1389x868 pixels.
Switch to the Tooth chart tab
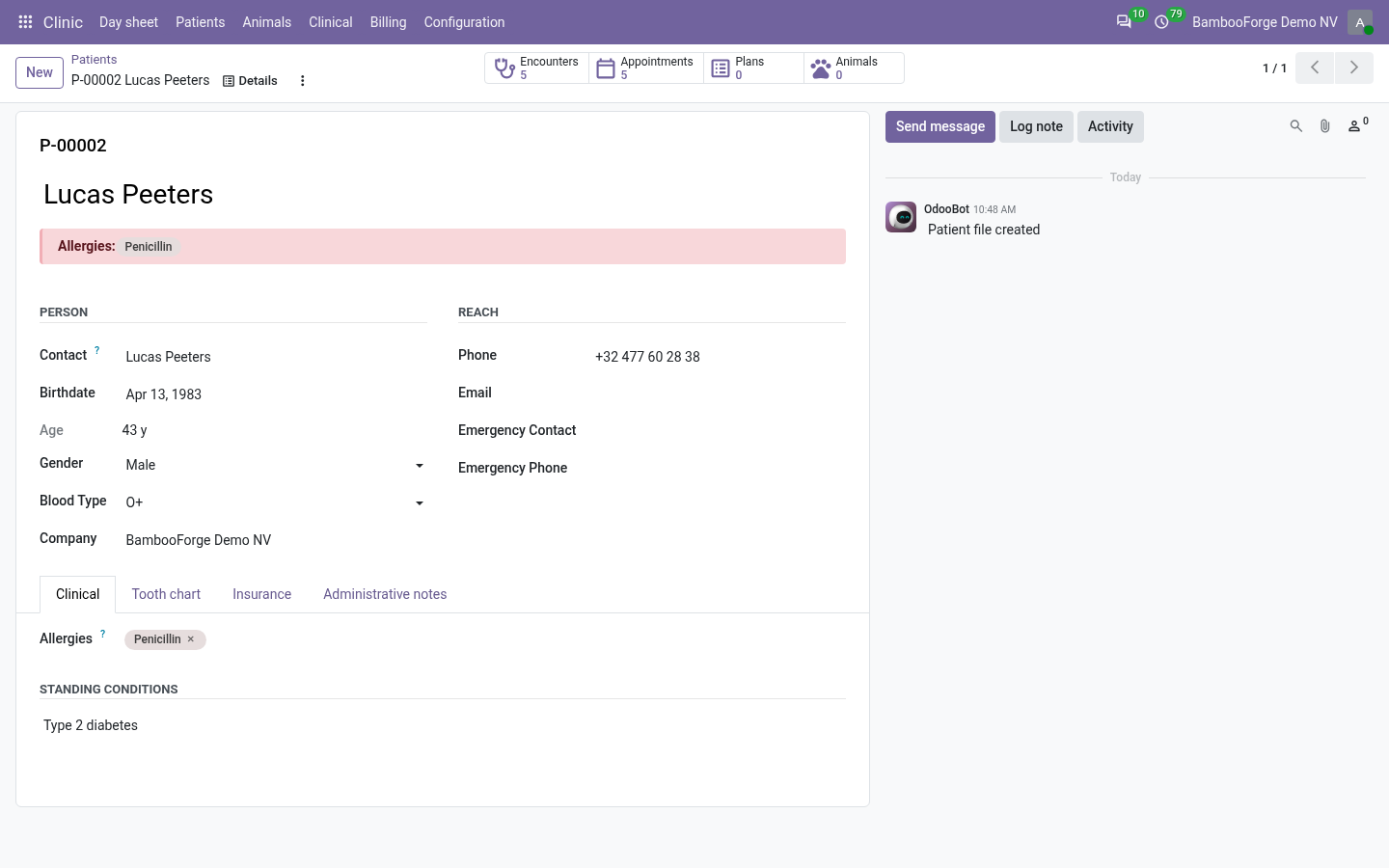[x=166, y=594]
